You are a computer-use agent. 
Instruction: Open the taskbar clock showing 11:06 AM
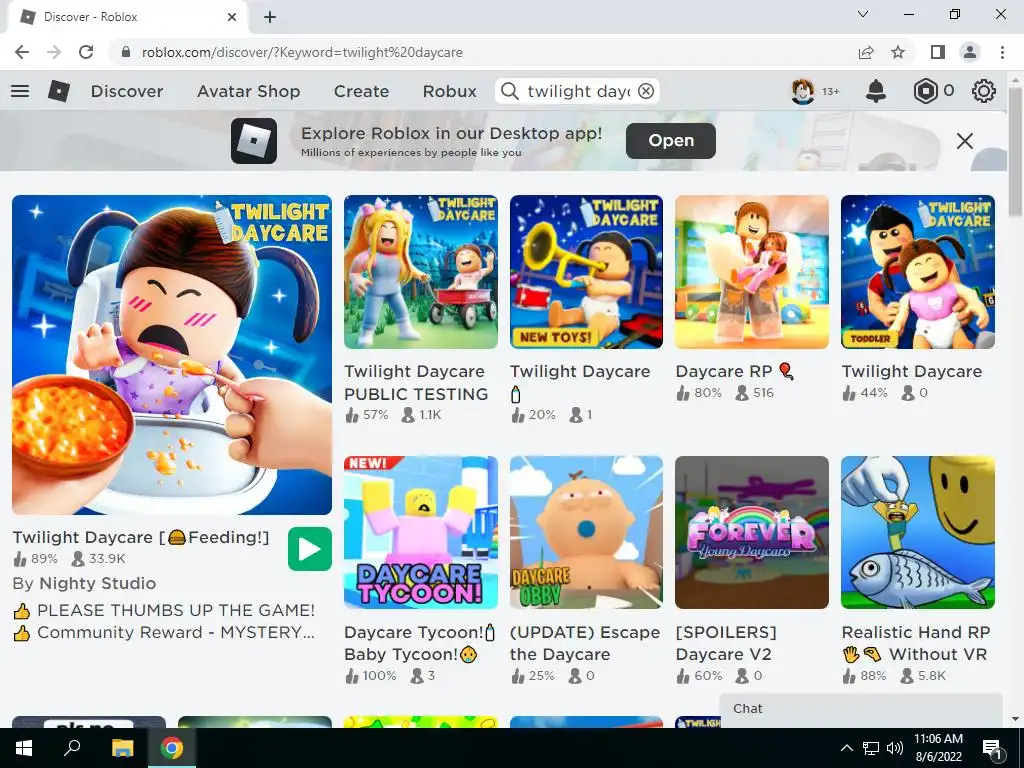(x=938, y=748)
